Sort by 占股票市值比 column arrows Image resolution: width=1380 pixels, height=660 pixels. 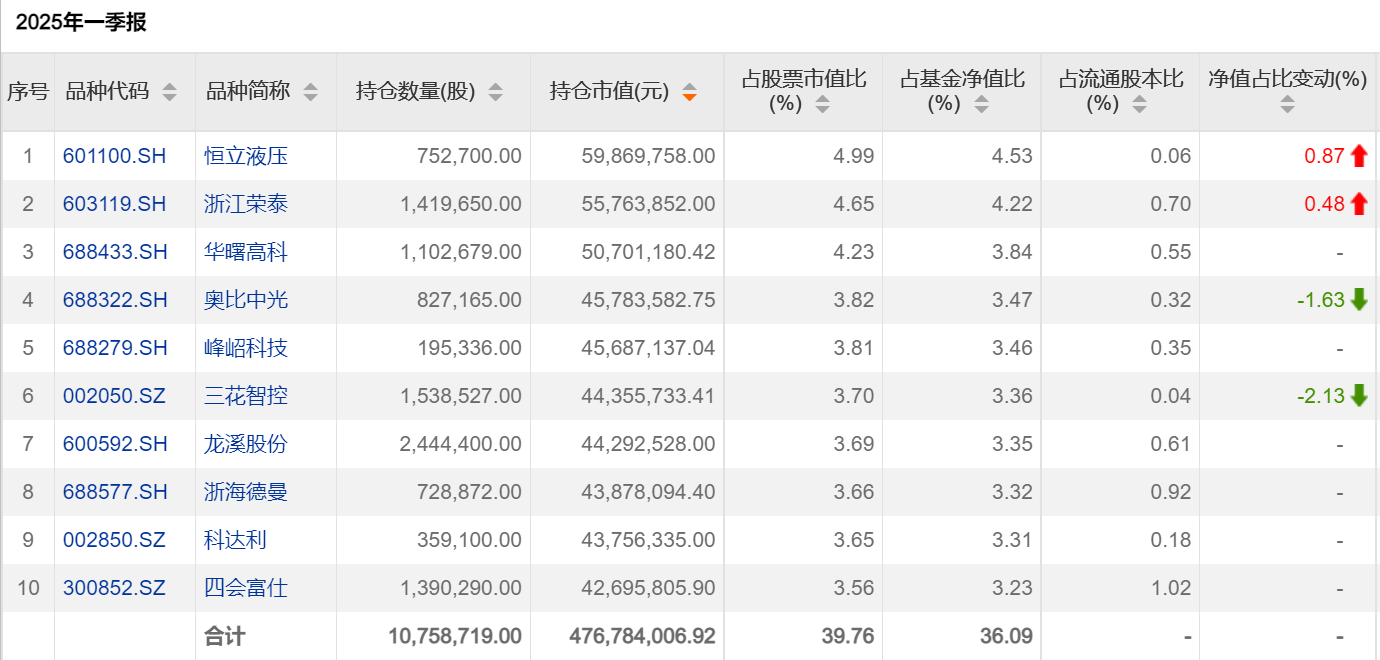(822, 104)
